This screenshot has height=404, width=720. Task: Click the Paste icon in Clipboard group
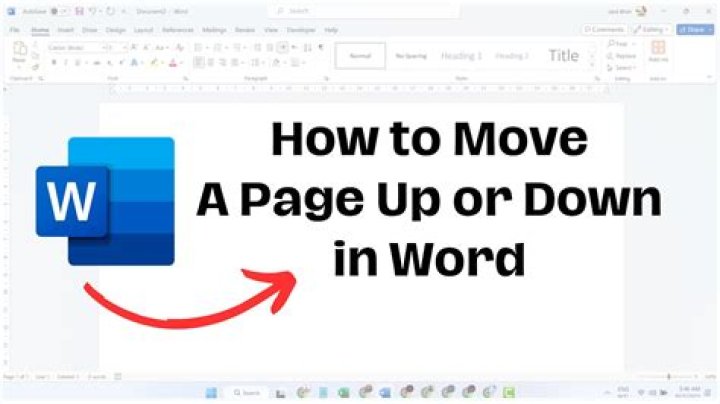click(x=19, y=49)
